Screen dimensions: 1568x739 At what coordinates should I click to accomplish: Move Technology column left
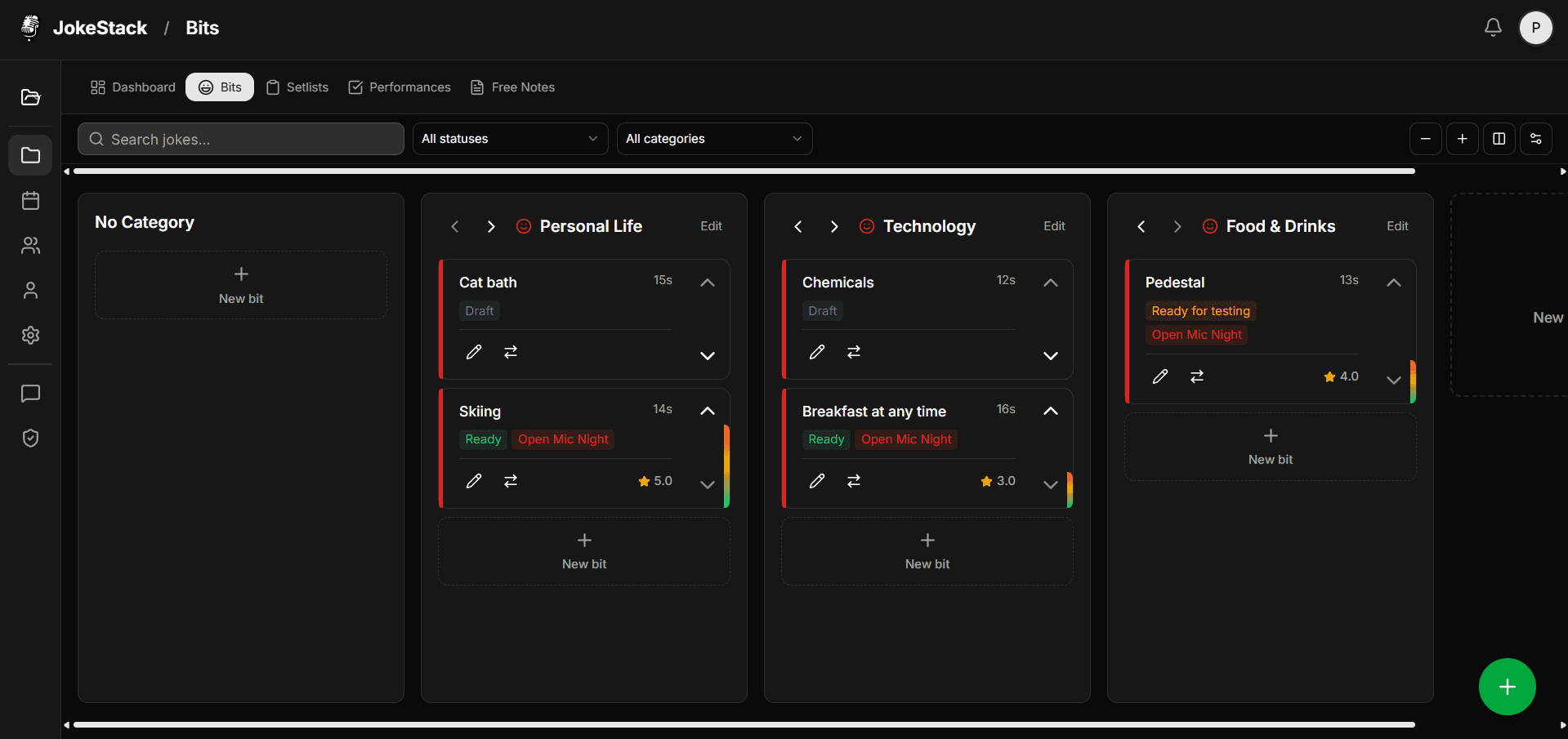click(798, 226)
